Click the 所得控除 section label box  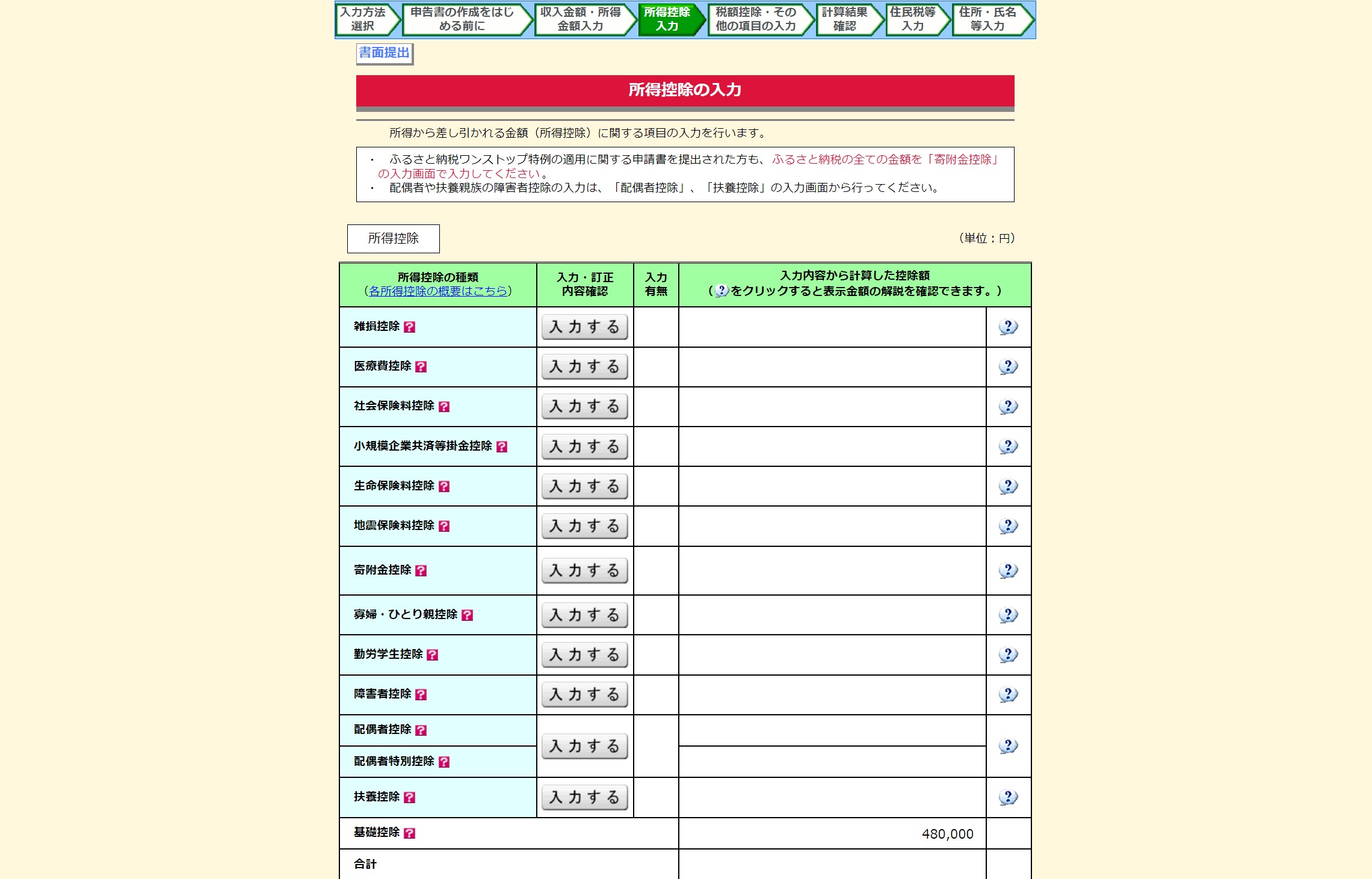[x=394, y=239]
